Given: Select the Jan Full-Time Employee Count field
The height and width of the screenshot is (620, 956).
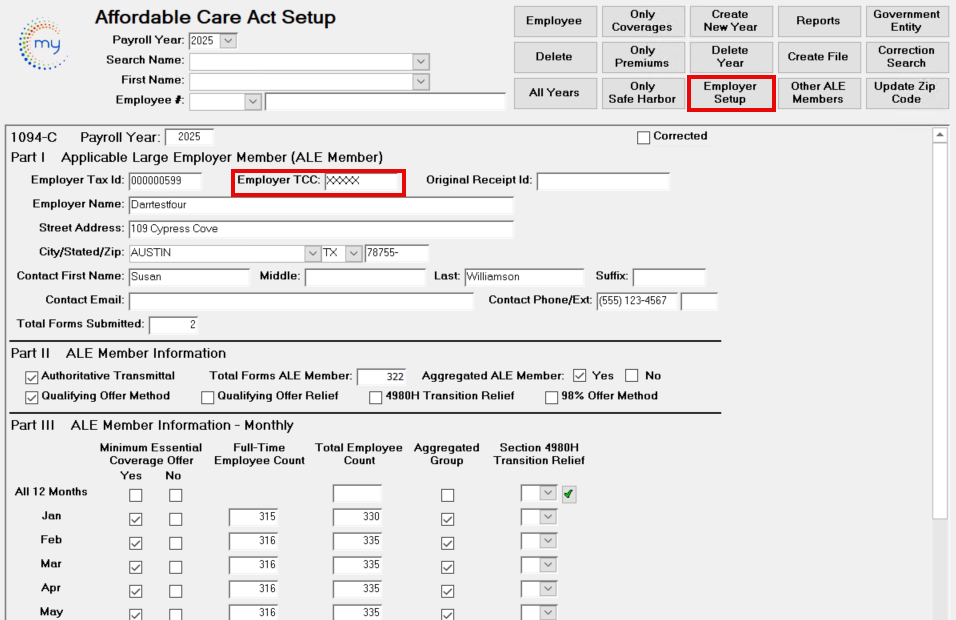Looking at the screenshot, I should (253, 517).
